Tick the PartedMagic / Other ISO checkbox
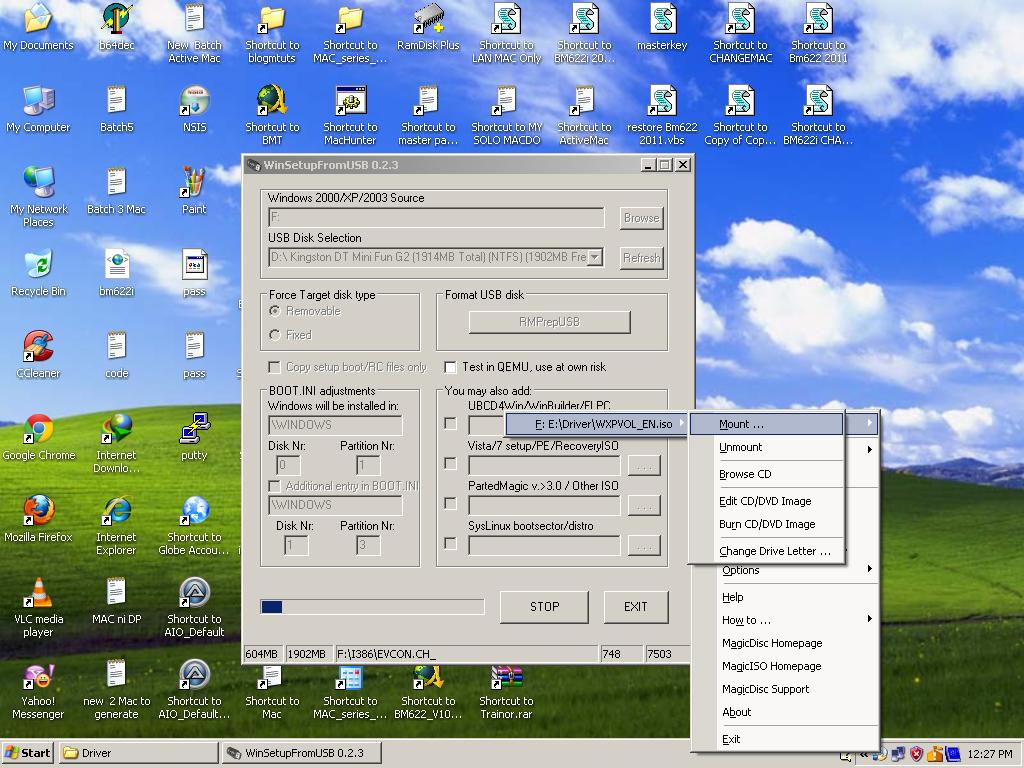The height and width of the screenshot is (768, 1024). pos(450,504)
